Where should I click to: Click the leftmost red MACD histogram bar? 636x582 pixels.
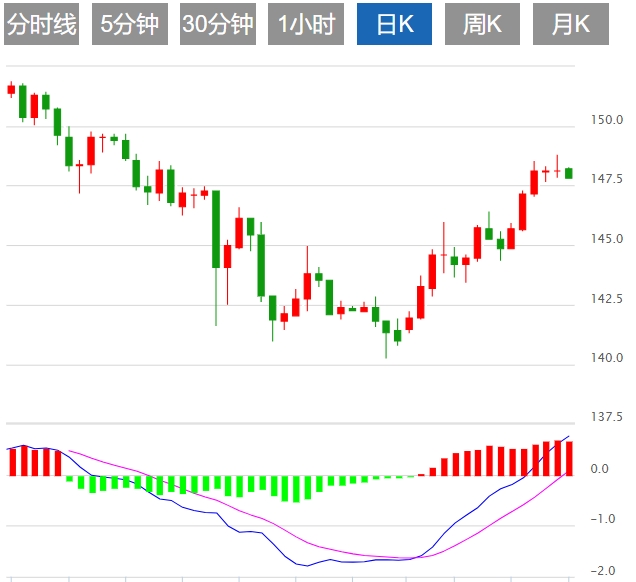[x=12, y=462]
